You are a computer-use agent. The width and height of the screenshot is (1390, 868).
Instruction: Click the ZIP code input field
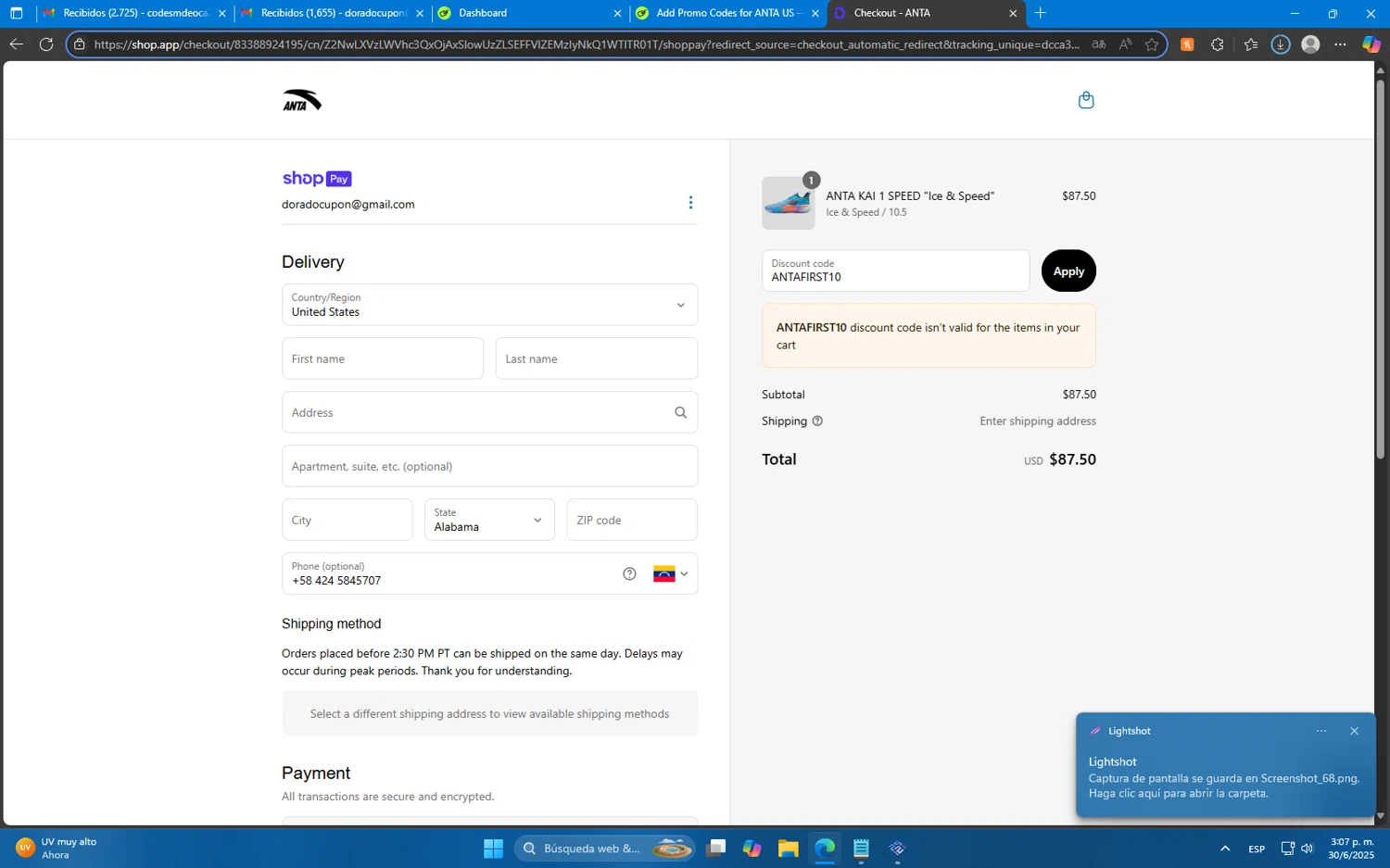coord(632,520)
